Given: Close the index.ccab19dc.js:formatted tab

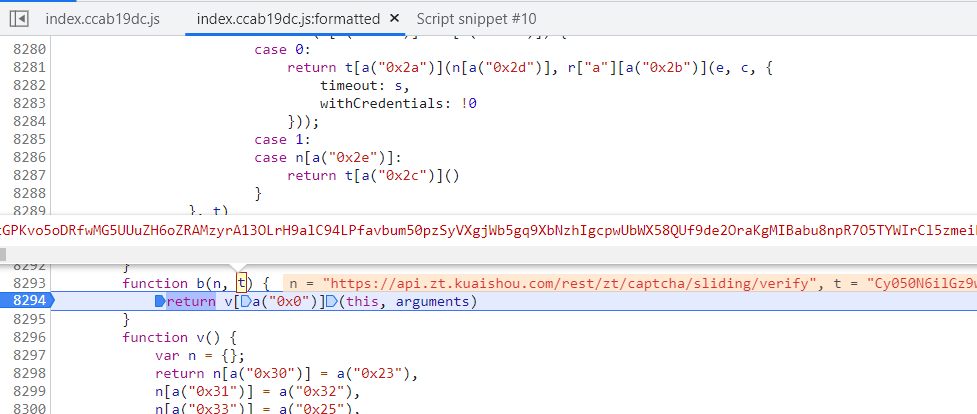Looking at the screenshot, I should click(x=394, y=19).
